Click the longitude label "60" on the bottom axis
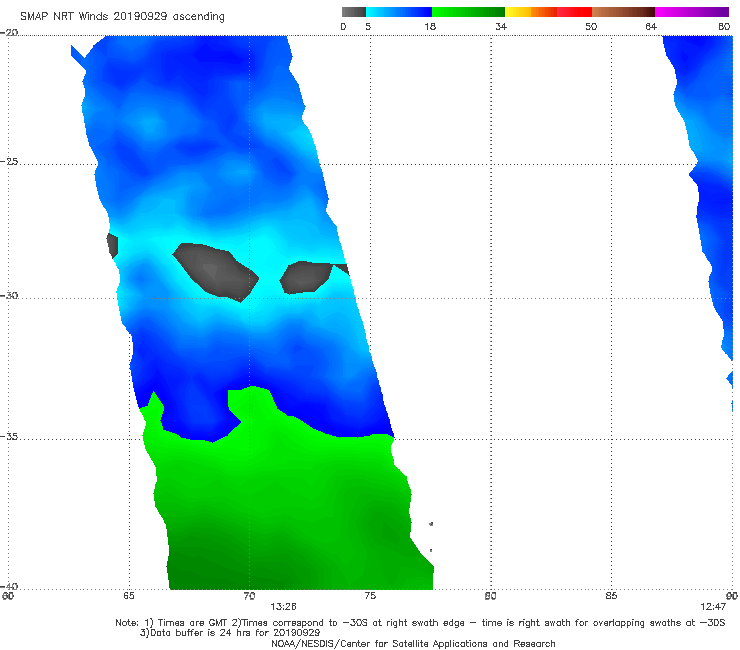The image size is (740, 650). (8, 596)
